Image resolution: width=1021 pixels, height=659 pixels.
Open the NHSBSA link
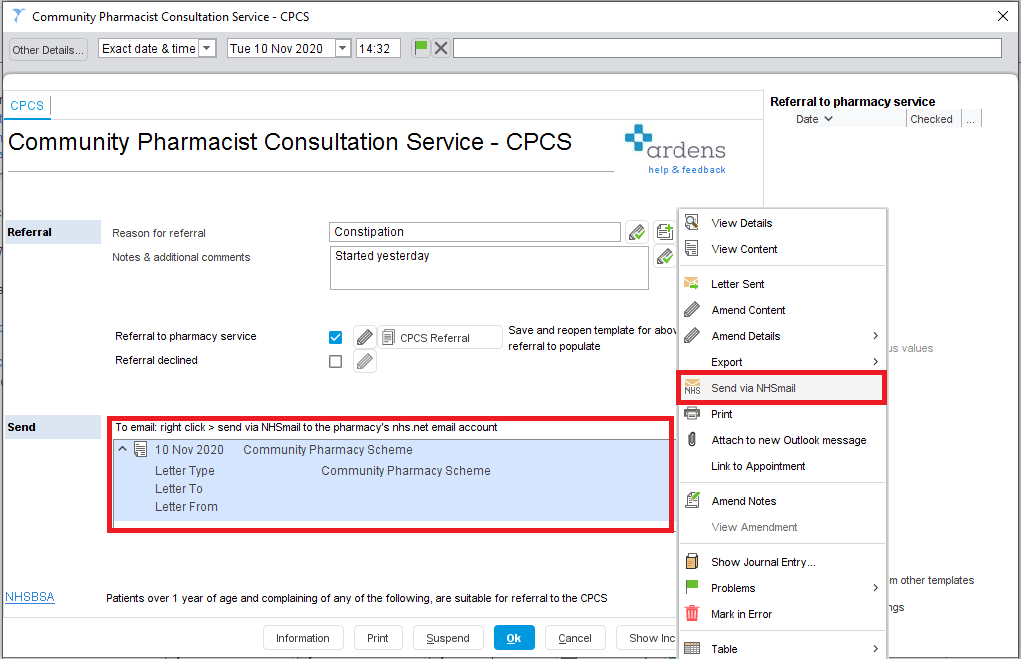tap(30, 596)
